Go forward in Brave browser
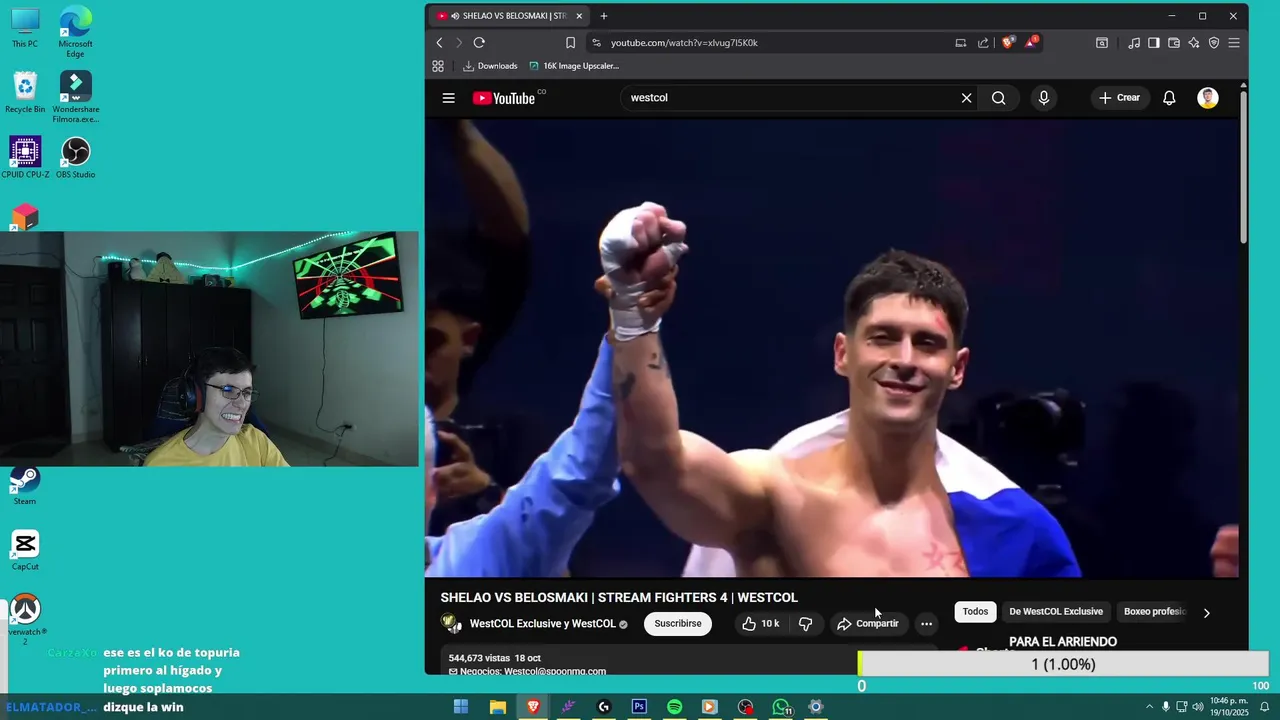Screen dimensions: 1280x720 (x=459, y=43)
